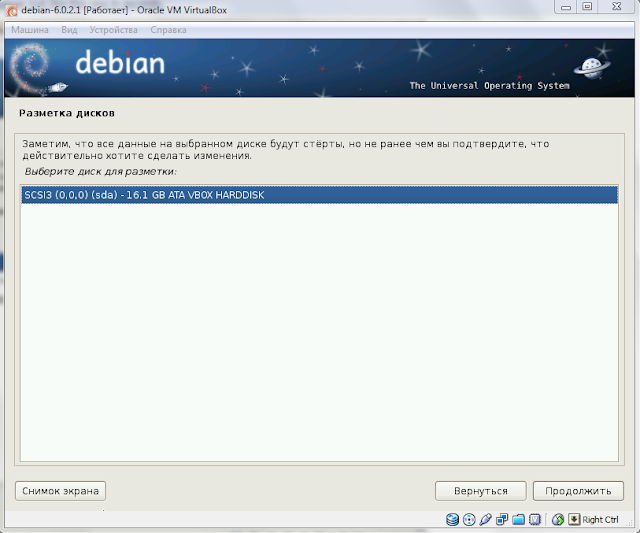Open the Устройства menu

tap(113, 30)
